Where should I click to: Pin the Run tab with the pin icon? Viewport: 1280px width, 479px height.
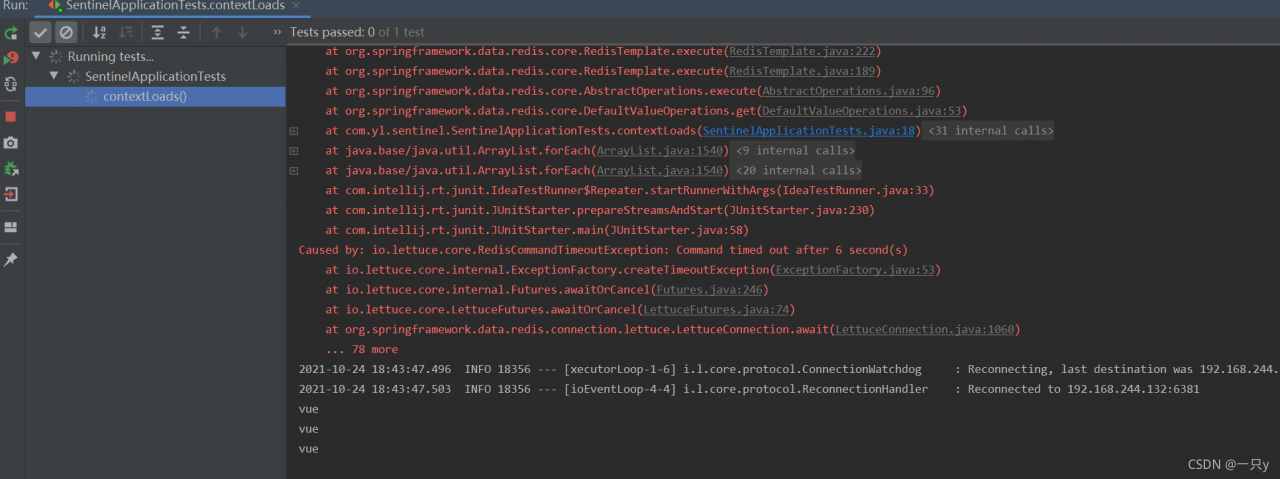pos(11,260)
